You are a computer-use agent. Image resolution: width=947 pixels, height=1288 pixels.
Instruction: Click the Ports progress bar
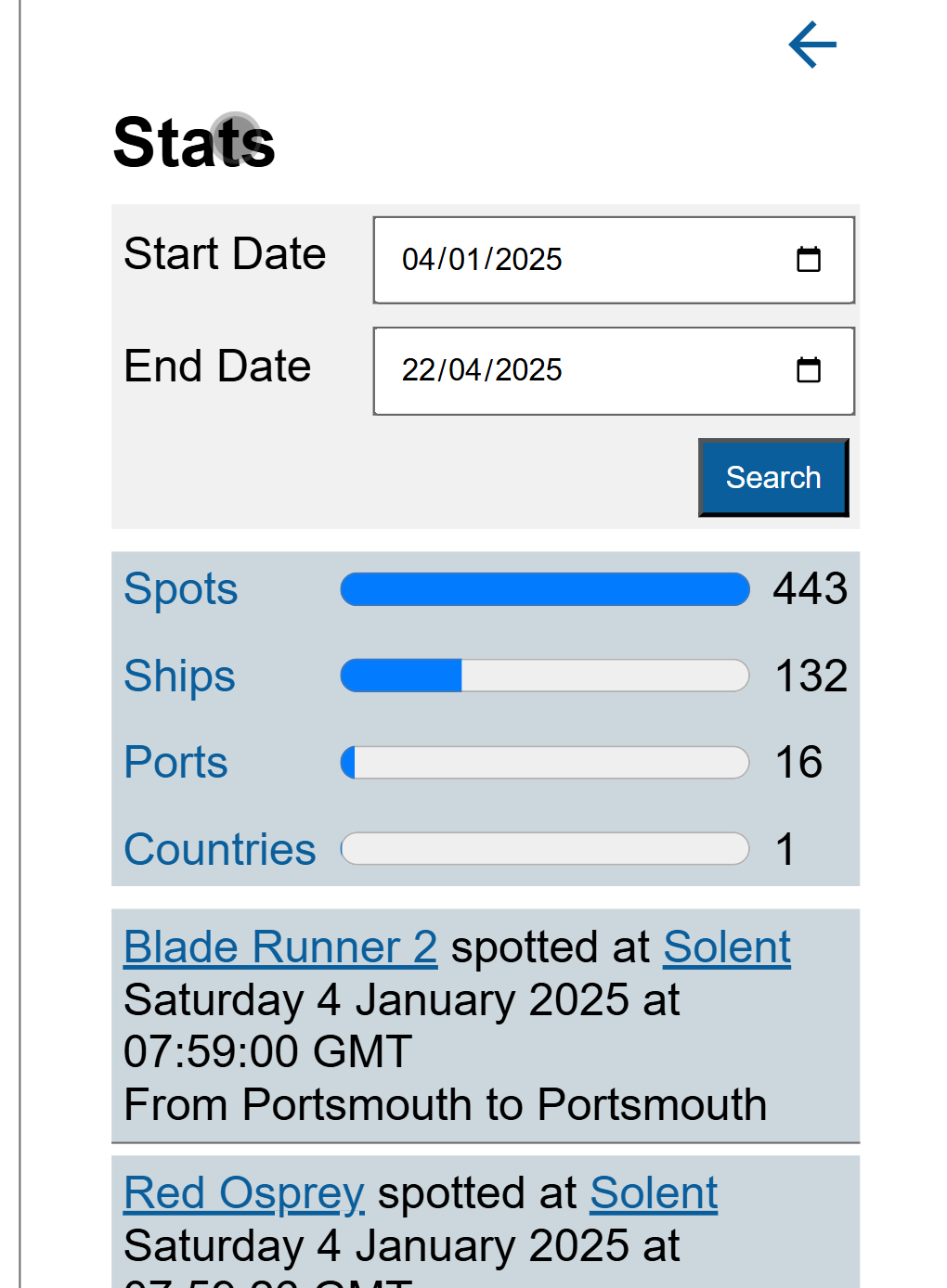click(545, 763)
